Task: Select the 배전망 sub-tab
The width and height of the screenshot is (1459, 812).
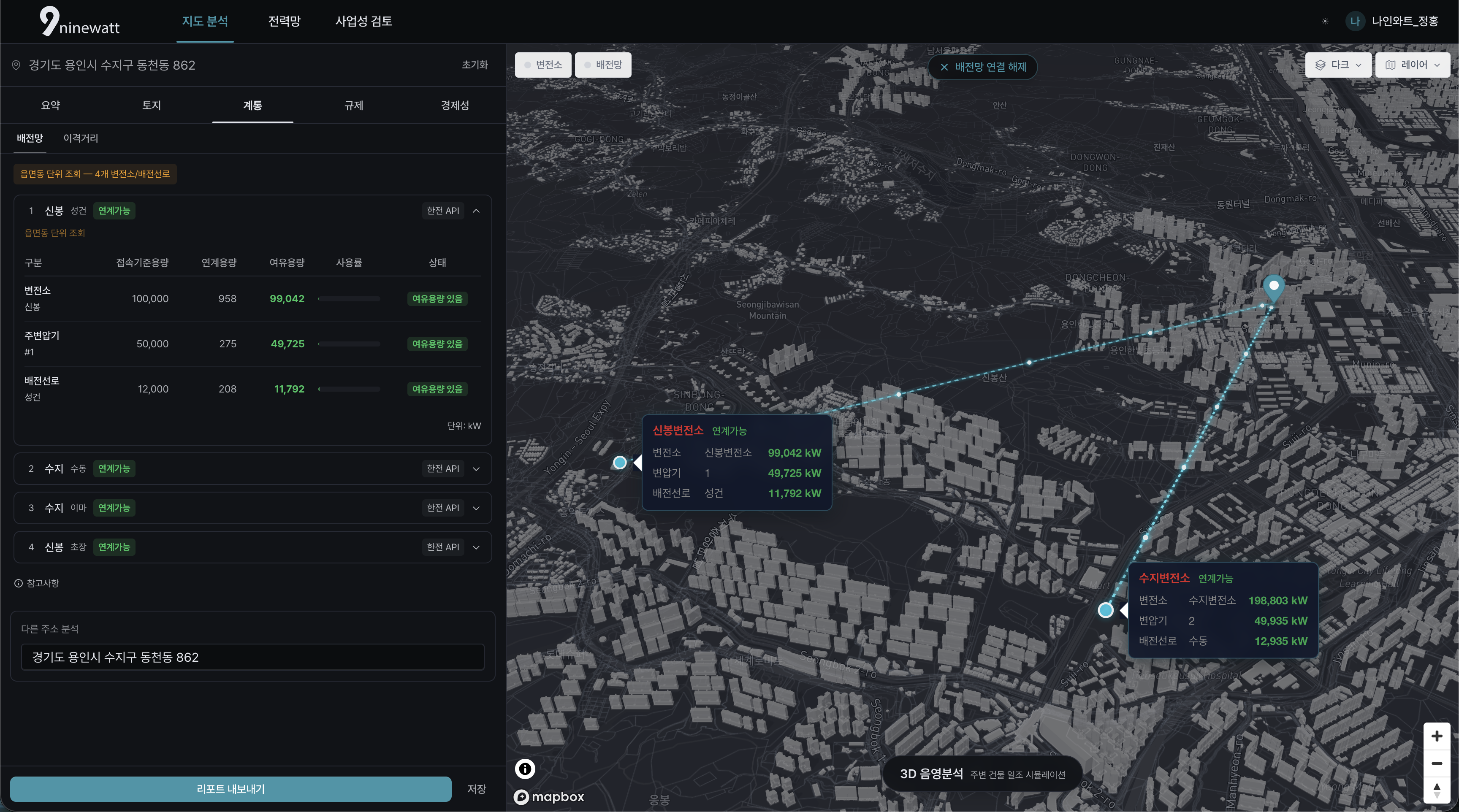Action: point(30,138)
